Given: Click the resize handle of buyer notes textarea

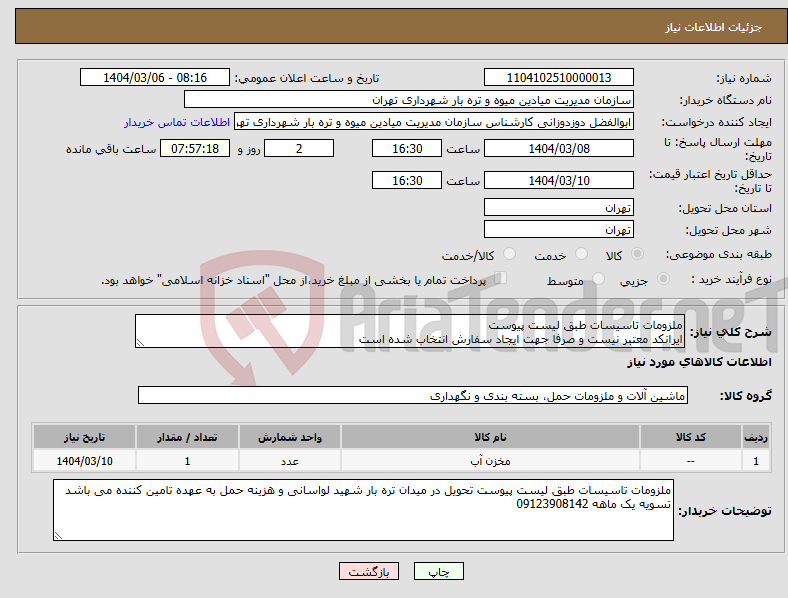Looking at the screenshot, I should (x=58, y=536).
